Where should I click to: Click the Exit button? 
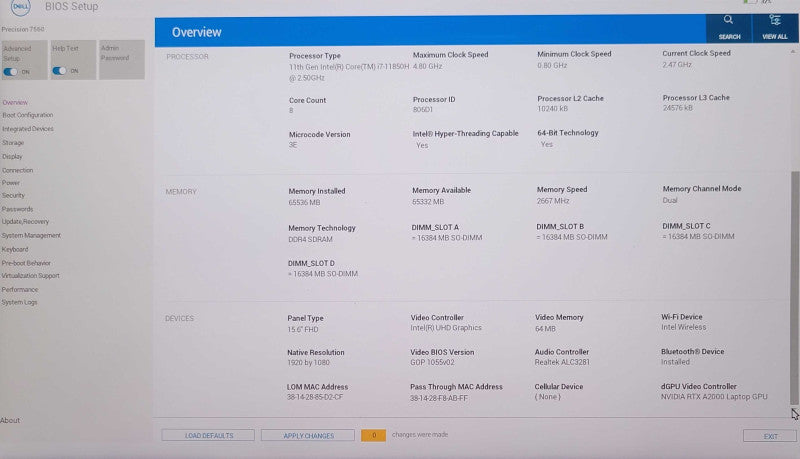tap(770, 436)
